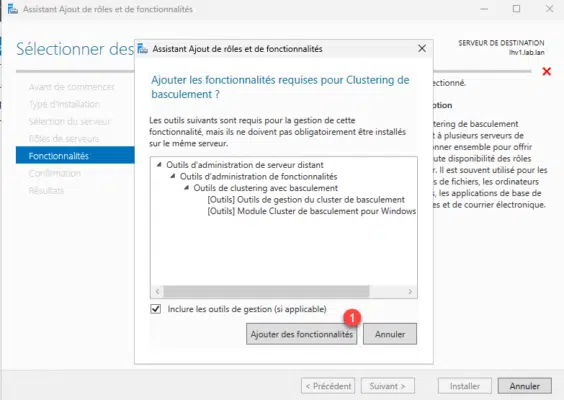The image size is (564, 400).
Task: Select Outils de gestion du cluster de basculement item
Action: click(306, 199)
